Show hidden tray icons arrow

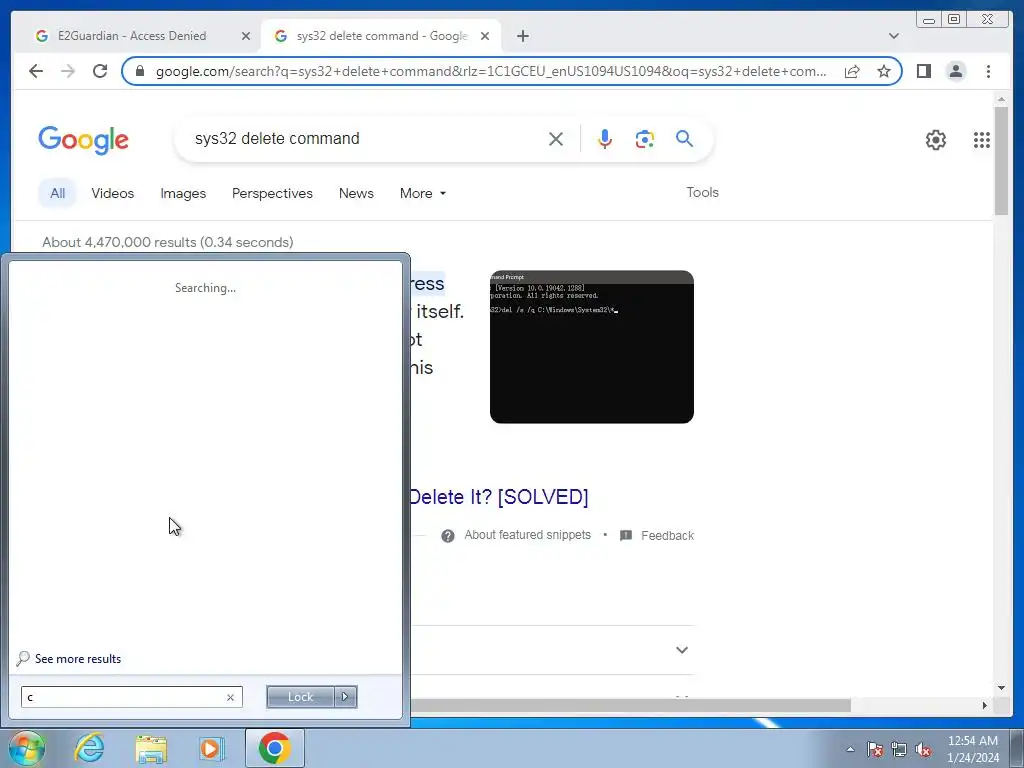[x=850, y=749]
